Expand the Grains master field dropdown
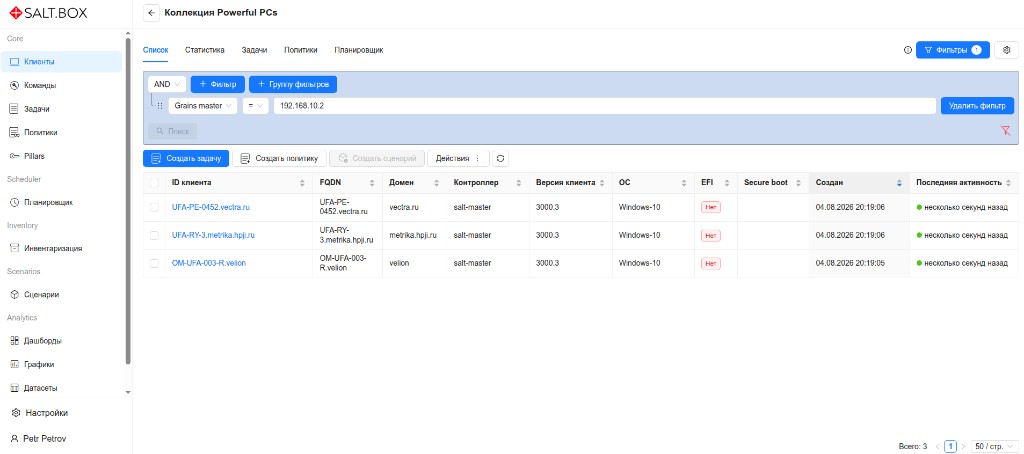The width and height of the screenshot is (1024, 454). click(x=203, y=106)
